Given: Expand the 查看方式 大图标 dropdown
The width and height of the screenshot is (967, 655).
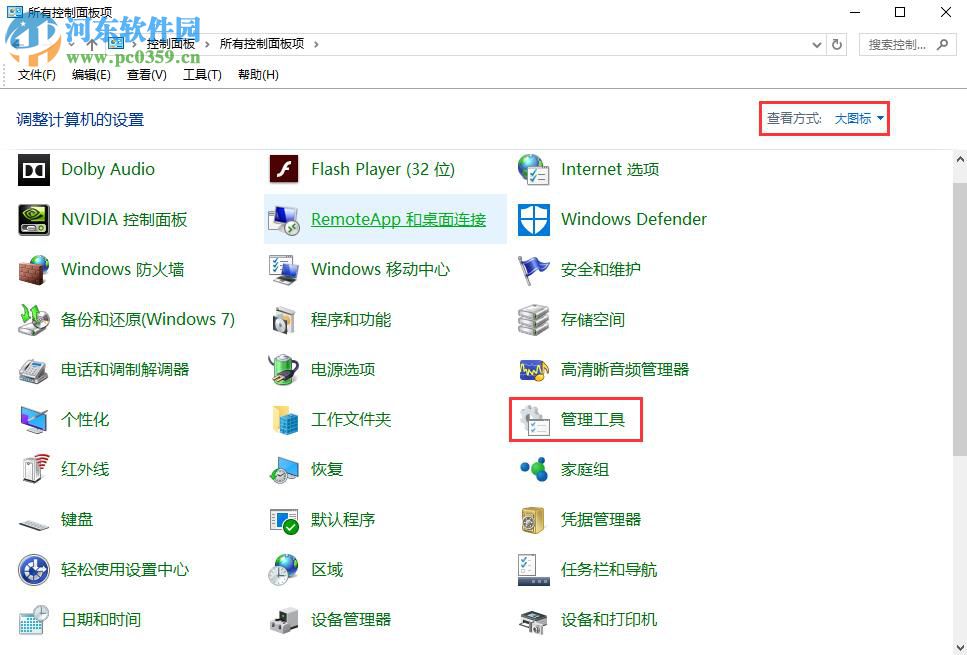Looking at the screenshot, I should coord(855,117).
